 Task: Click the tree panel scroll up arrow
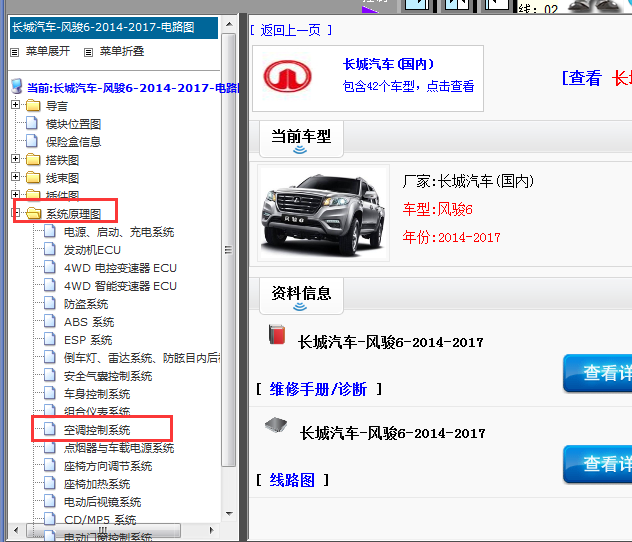tap(229, 24)
